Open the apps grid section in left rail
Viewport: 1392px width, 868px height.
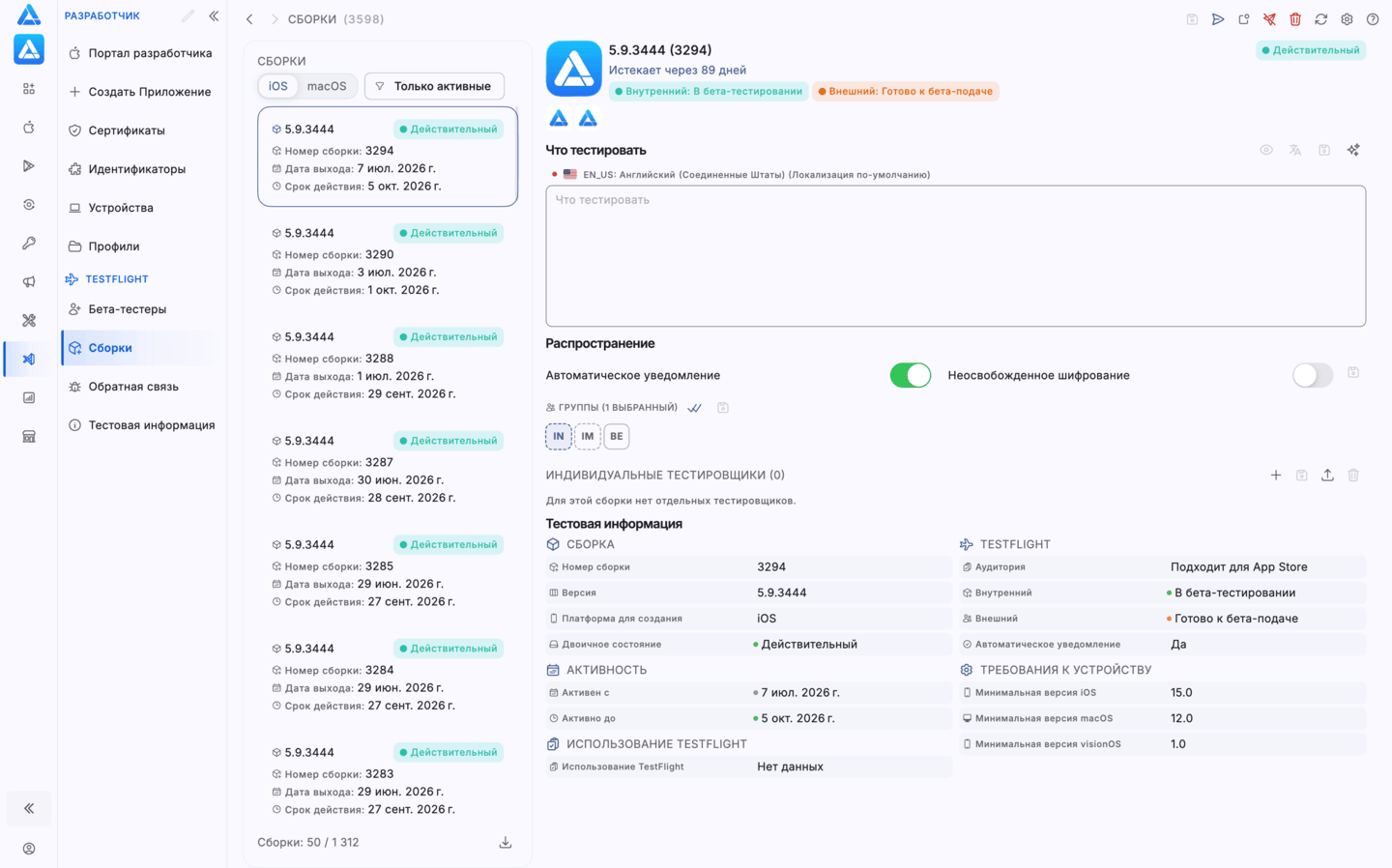click(29, 89)
